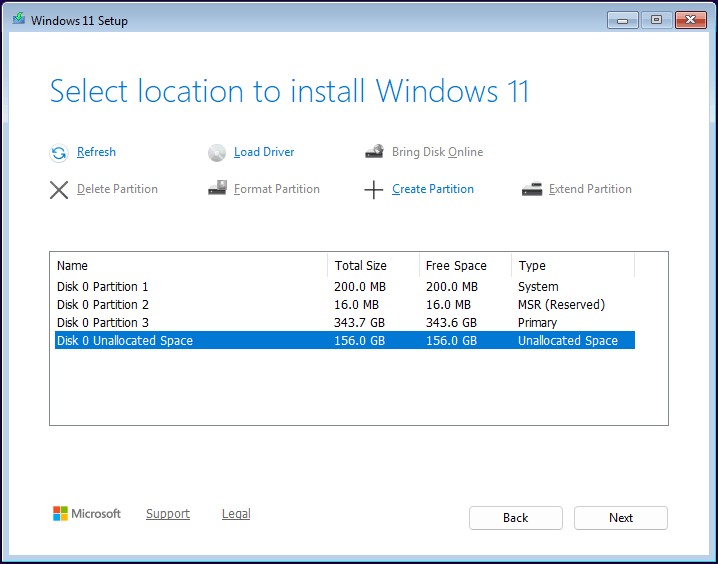The height and width of the screenshot is (564, 718).
Task: Click the Primary type cell
Action: (537, 322)
